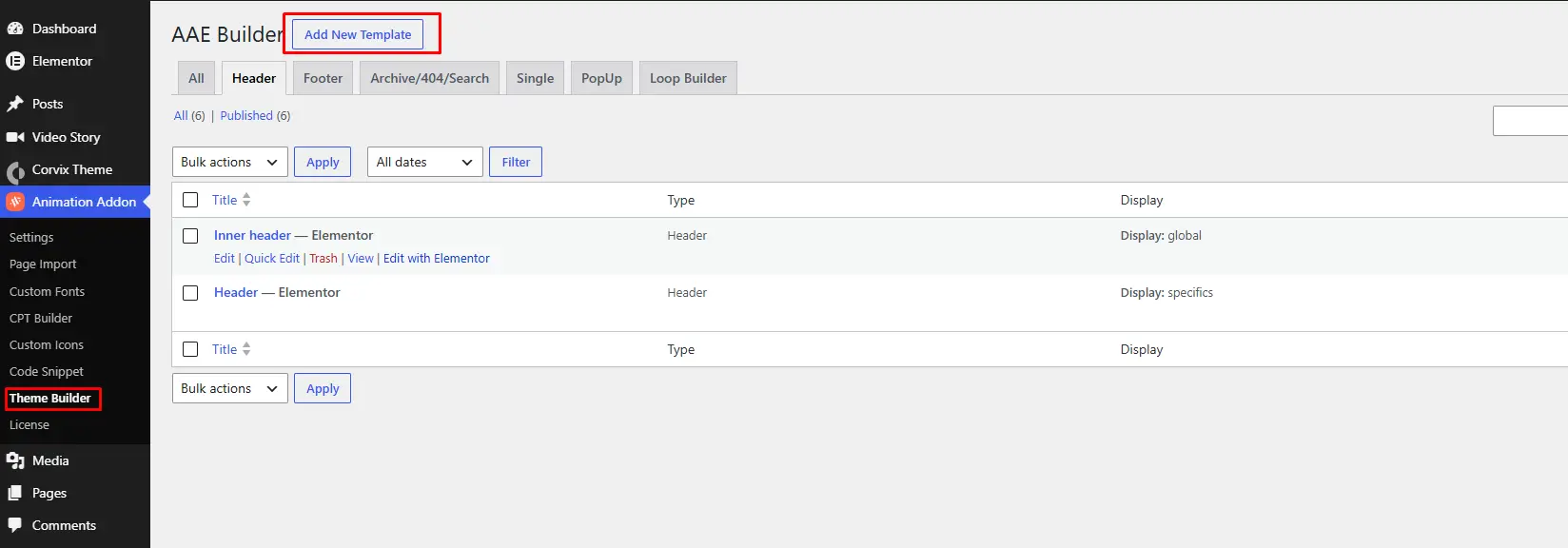Click the Posts pushpin icon

15,104
